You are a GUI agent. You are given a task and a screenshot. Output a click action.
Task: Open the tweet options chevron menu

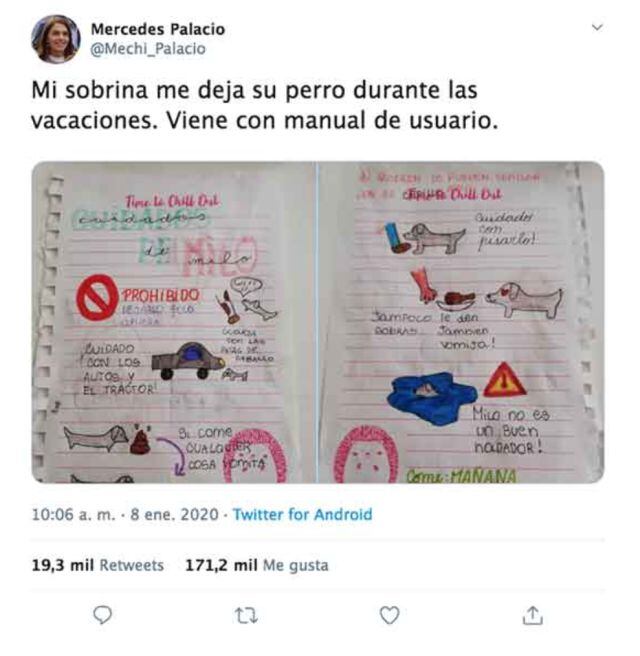[597, 28]
